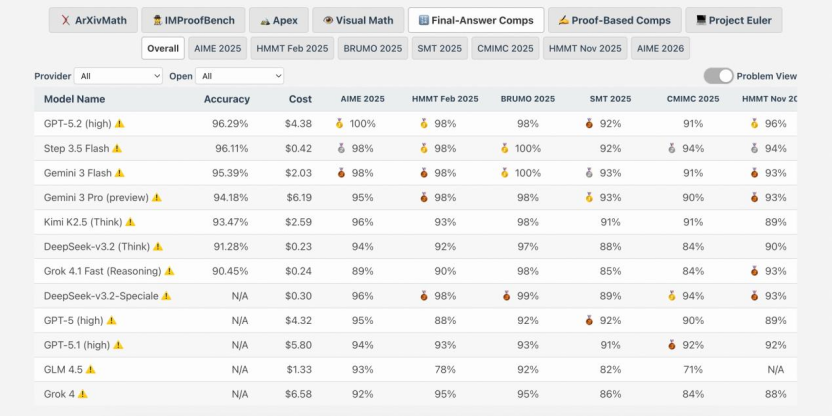The width and height of the screenshot is (832, 416).
Task: Click the warning icon beside GPT-5.2 (high)
Action: click(120, 124)
